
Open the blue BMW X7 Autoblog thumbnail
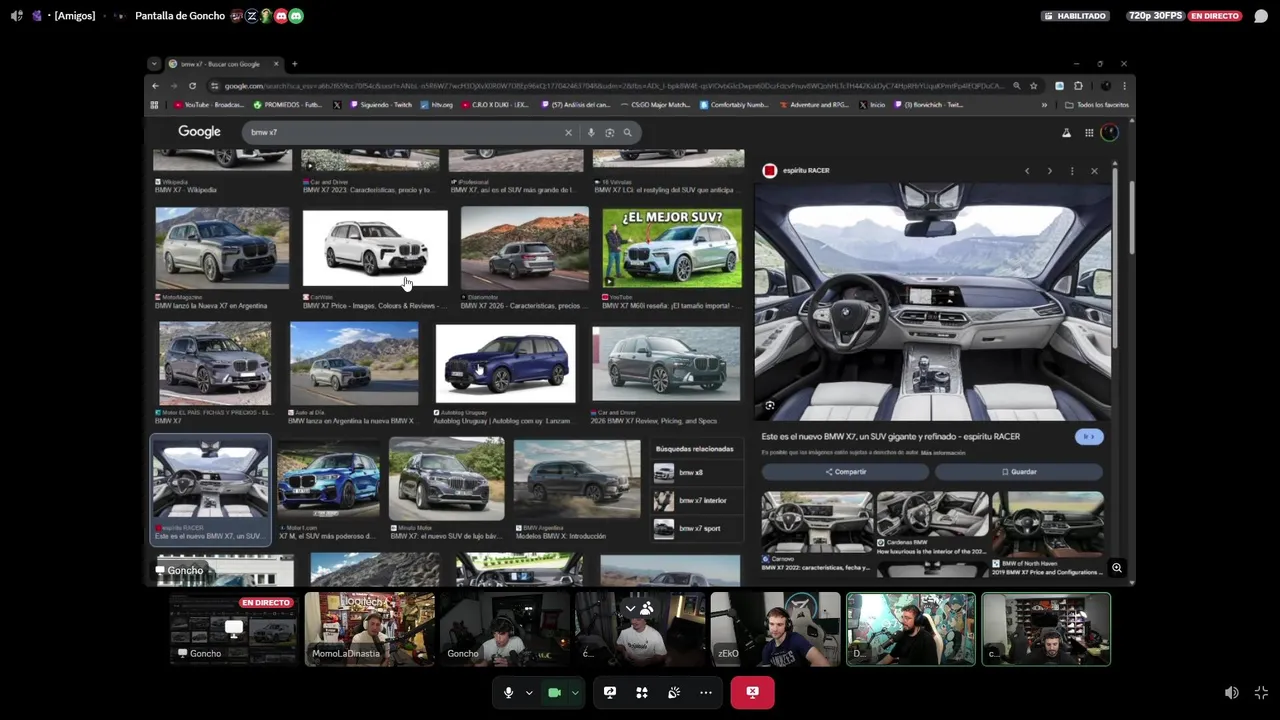[x=506, y=364]
